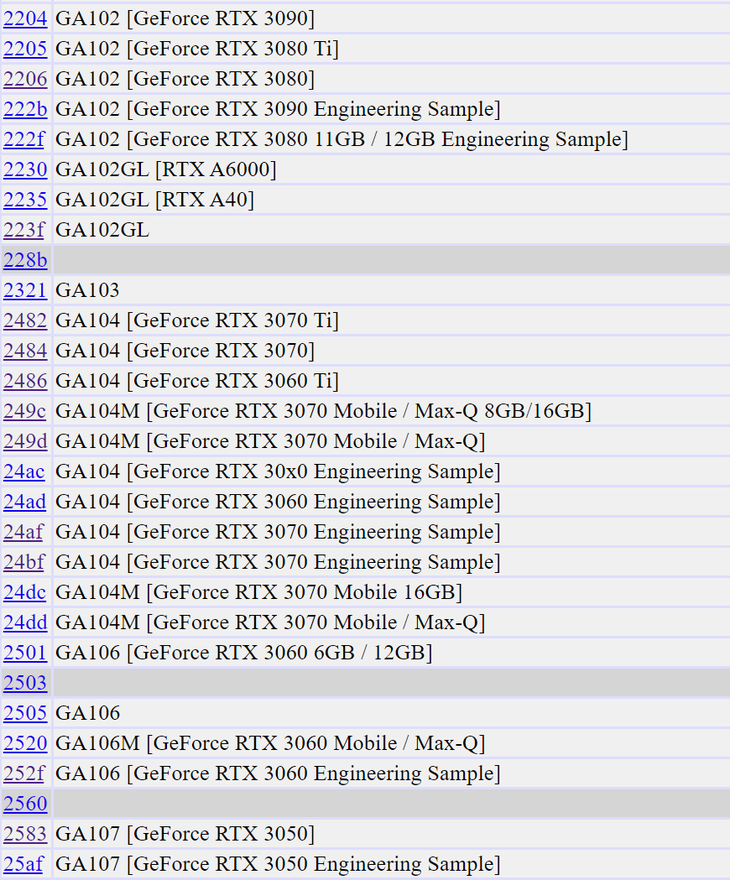Click device ID link 2206
Screen dimensions: 730x880
pyautogui.click(x=25, y=79)
